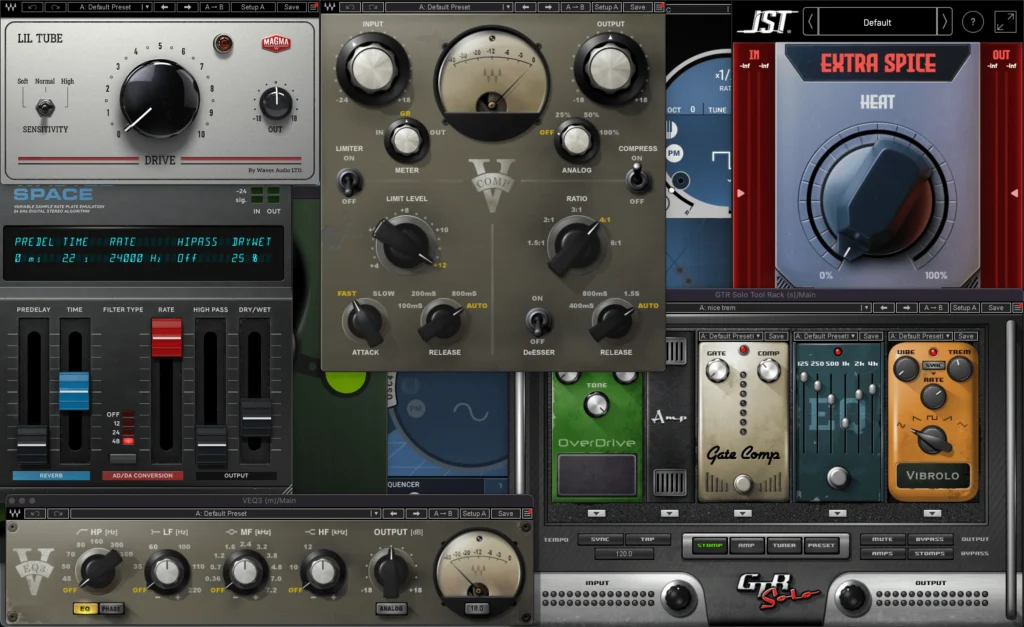Click the red power lamp on Lil Tube
This screenshot has width=1024, height=627.
point(223,44)
